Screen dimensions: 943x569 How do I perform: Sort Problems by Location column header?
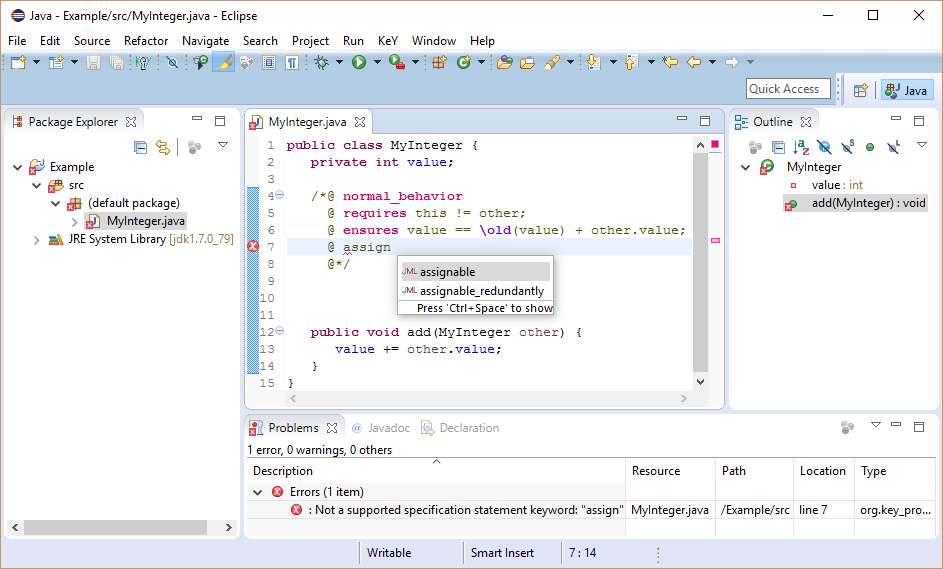[x=823, y=471]
